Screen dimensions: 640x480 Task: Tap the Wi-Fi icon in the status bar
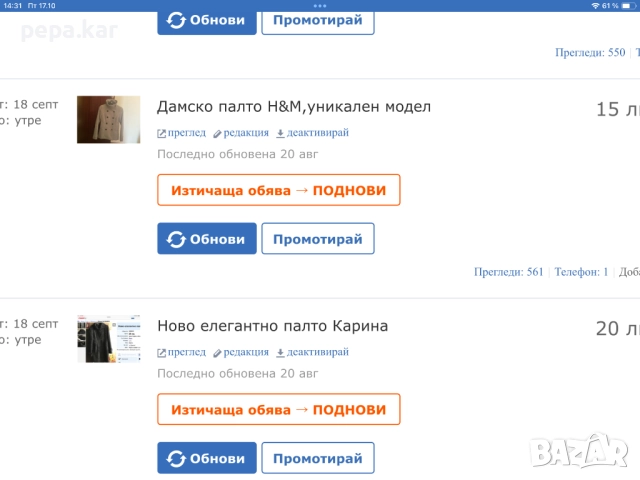point(596,6)
